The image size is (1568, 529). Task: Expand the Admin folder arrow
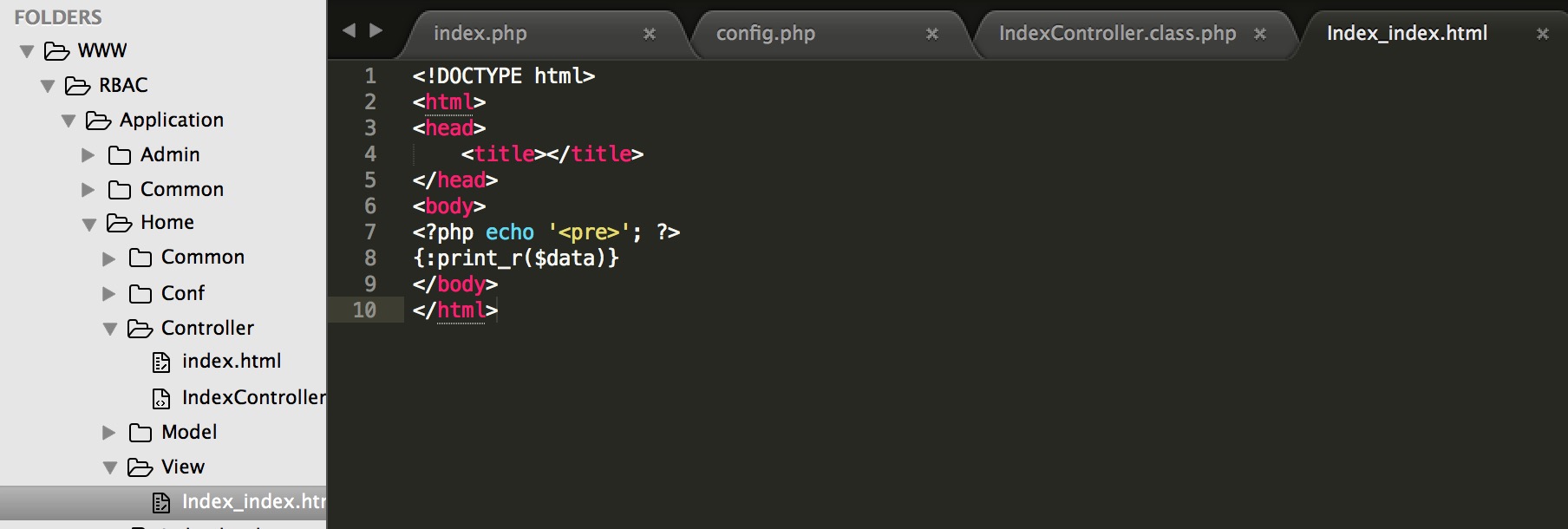point(88,155)
